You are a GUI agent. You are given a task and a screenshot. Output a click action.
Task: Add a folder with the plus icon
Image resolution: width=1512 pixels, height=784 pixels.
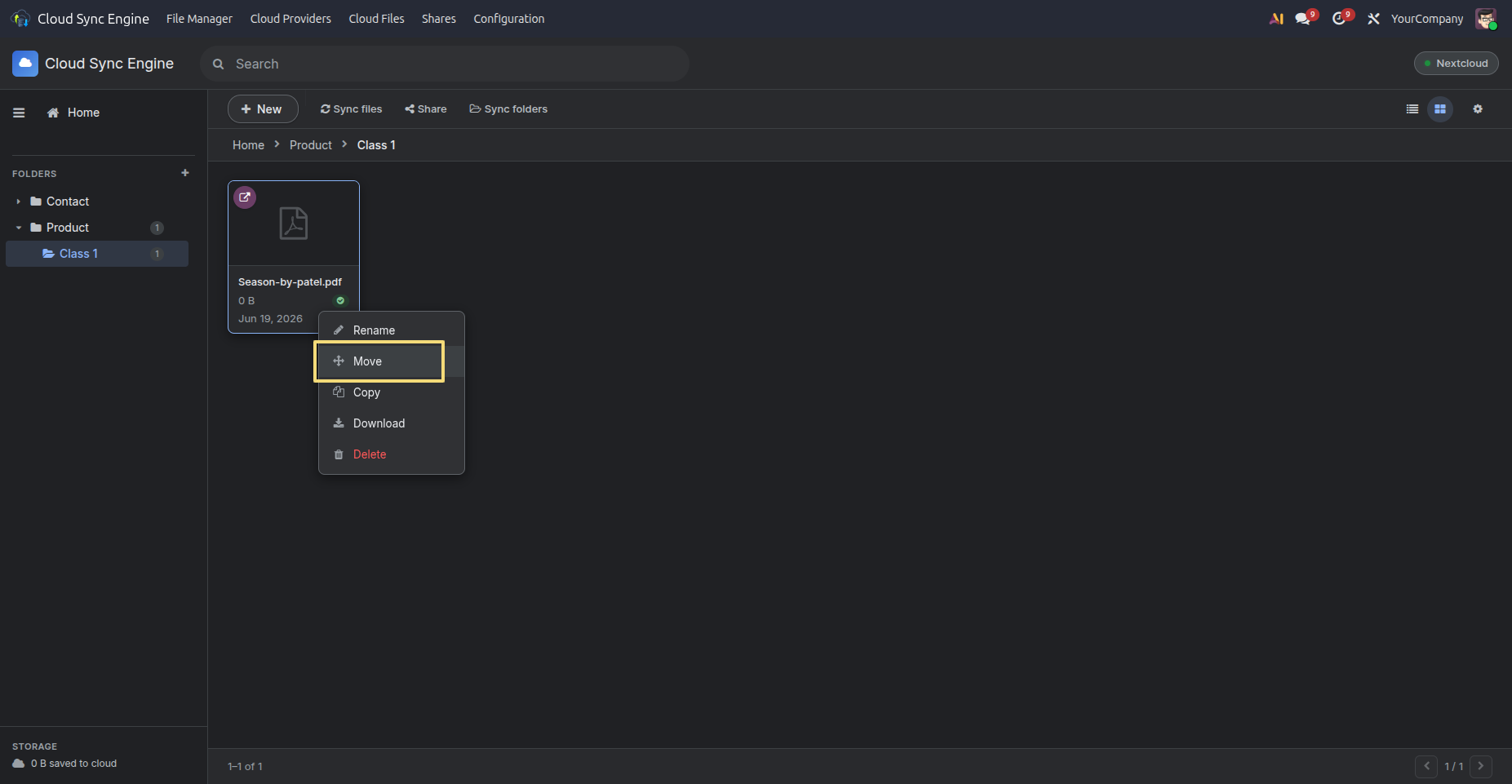tap(185, 173)
